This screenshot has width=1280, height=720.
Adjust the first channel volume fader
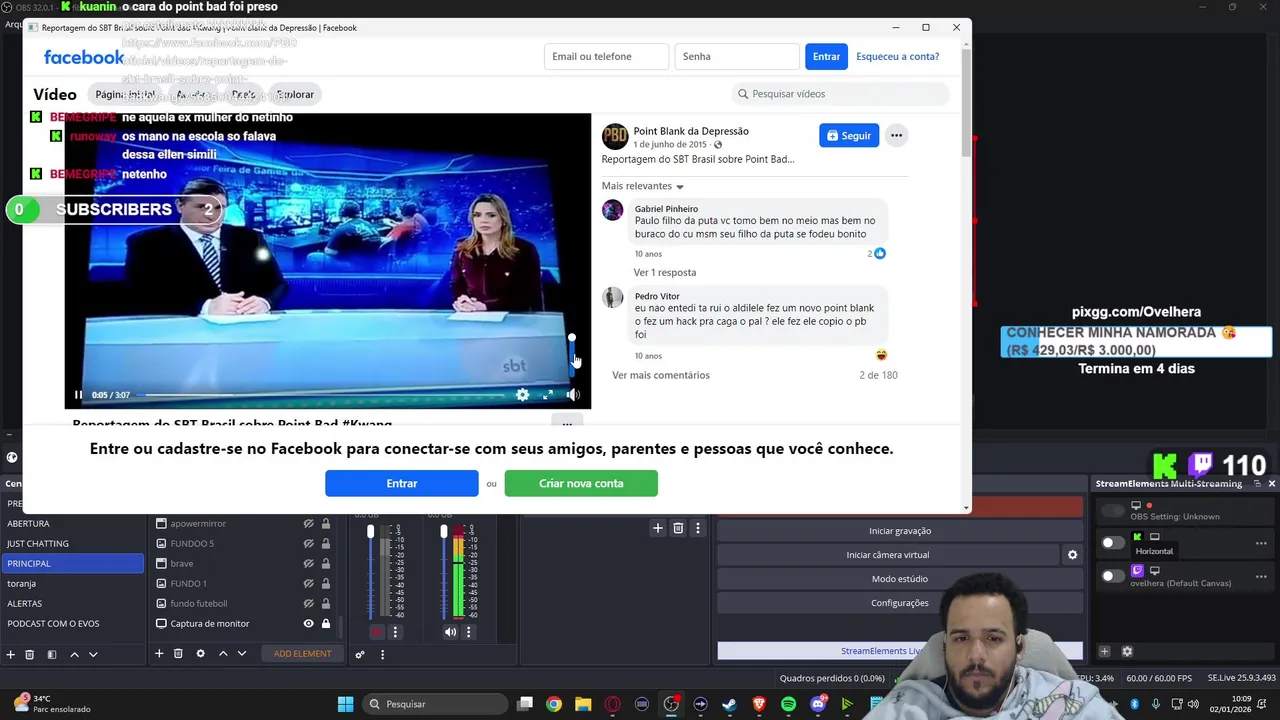coord(370,532)
